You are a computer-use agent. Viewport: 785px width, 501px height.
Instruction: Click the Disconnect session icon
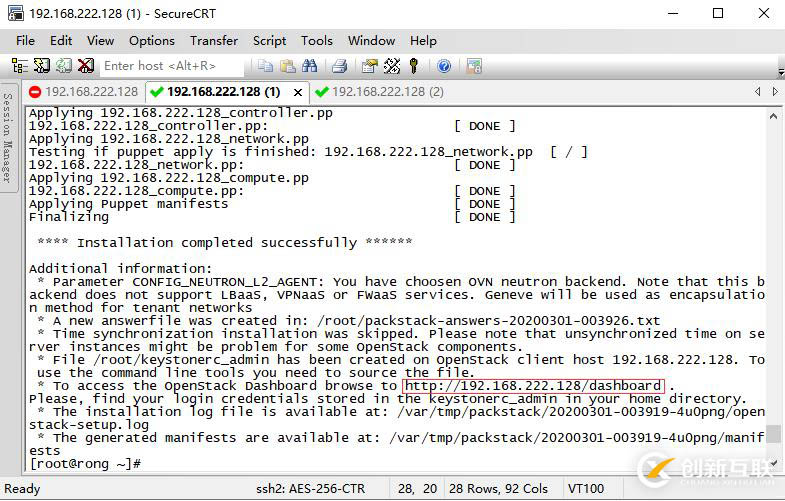click(86, 66)
